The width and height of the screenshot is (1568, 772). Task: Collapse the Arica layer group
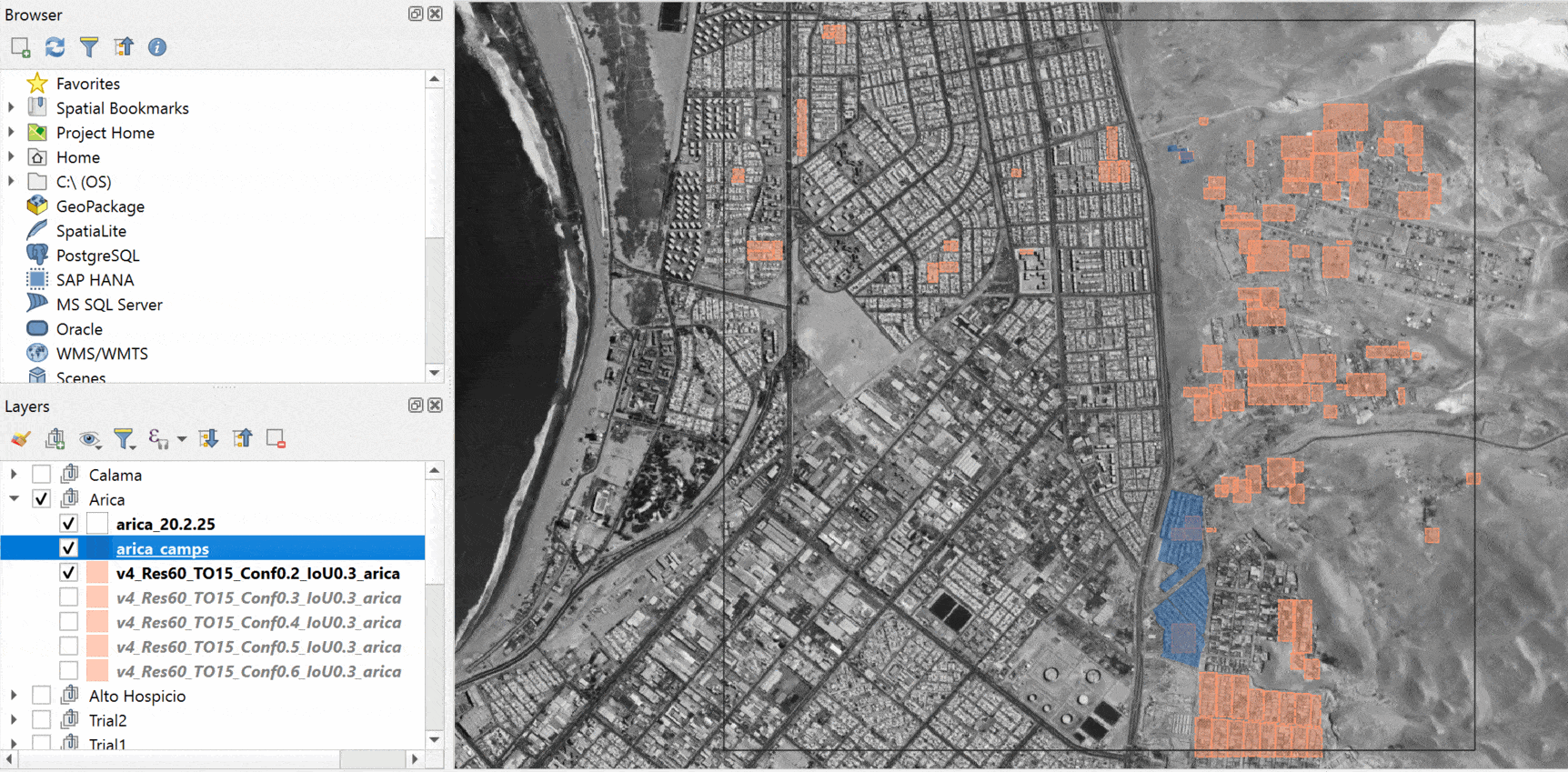14,499
